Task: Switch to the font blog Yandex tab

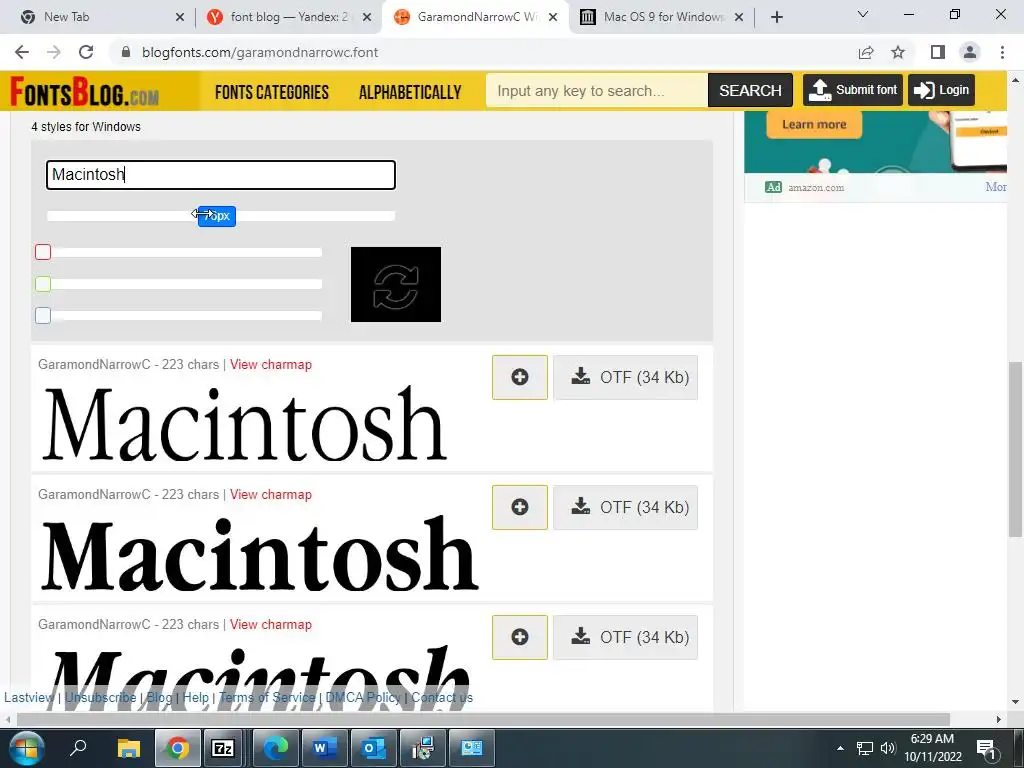Action: [287, 17]
